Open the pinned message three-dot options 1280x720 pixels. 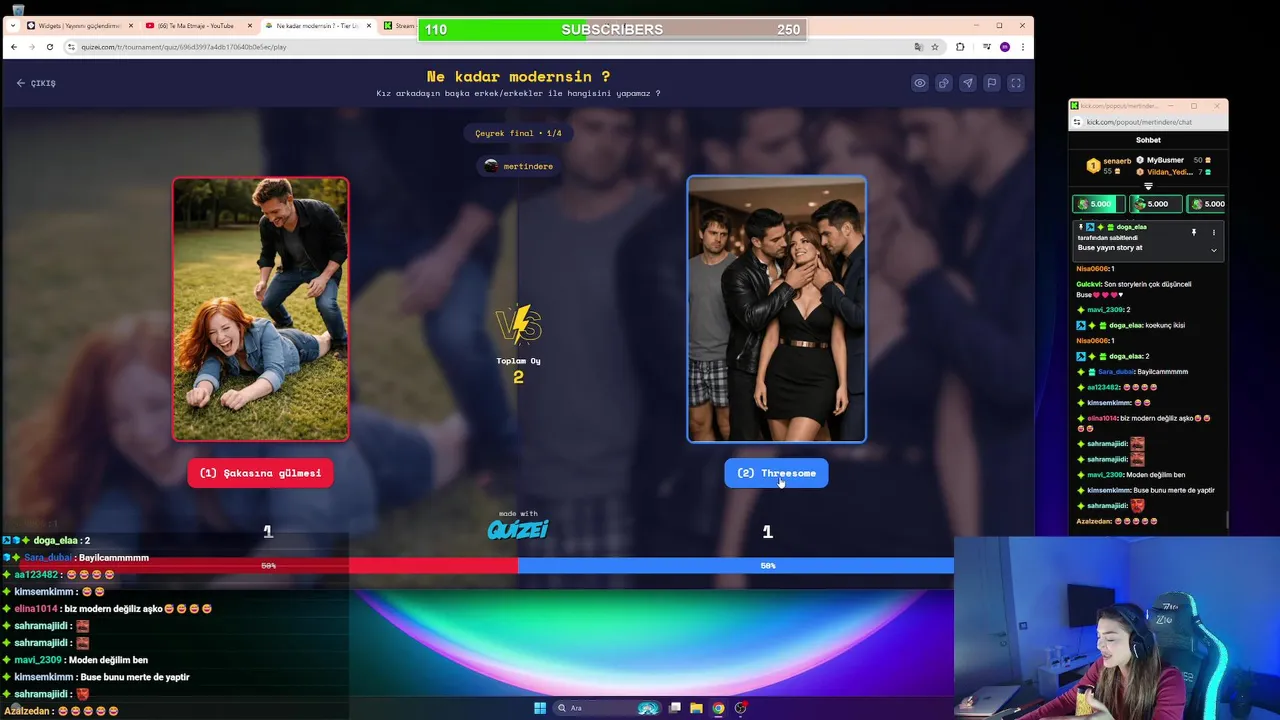coord(1214,232)
